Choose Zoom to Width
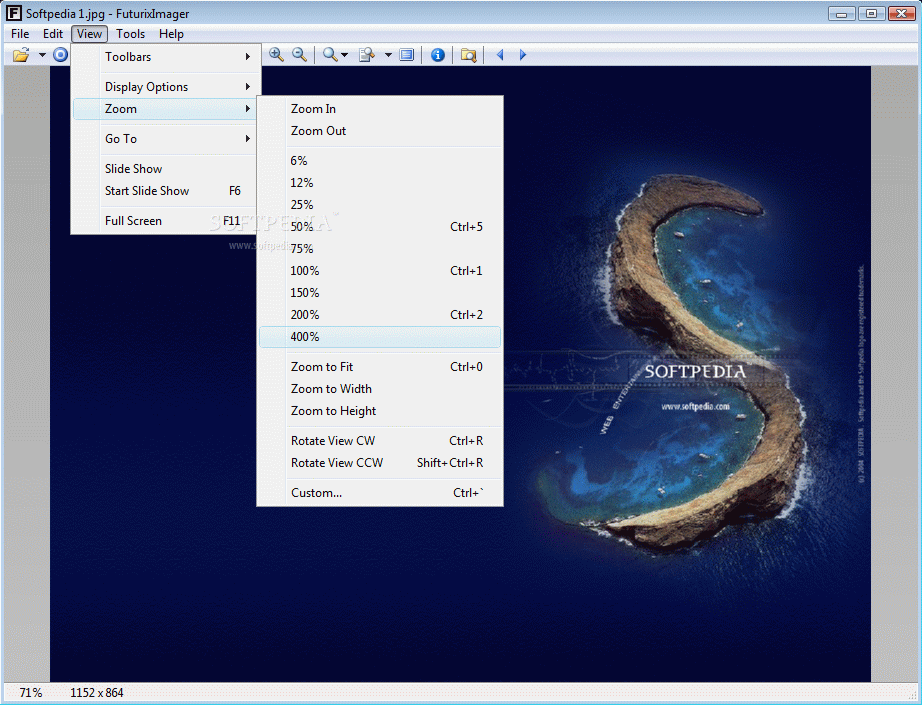 (x=380, y=389)
